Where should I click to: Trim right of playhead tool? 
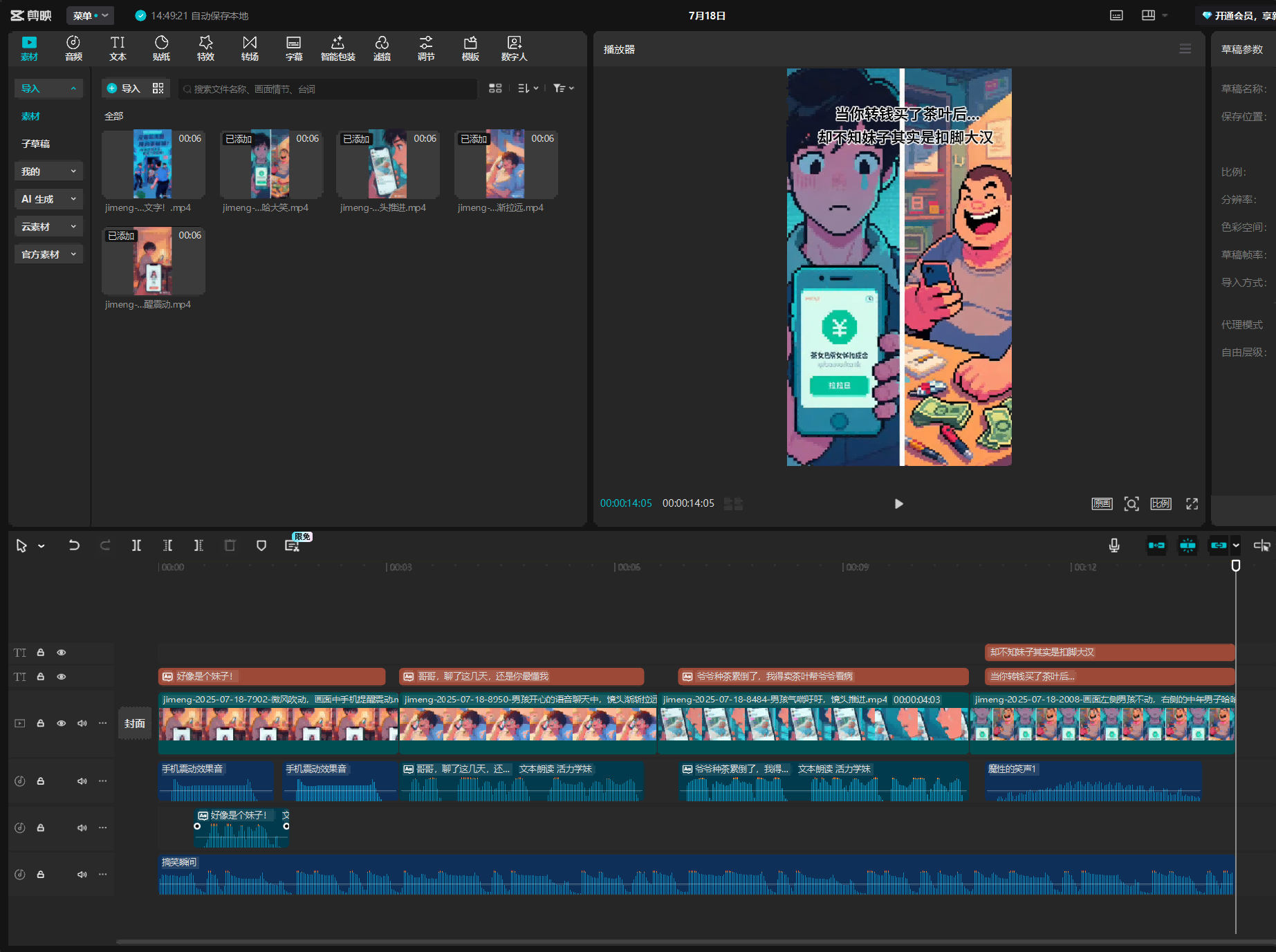198,545
